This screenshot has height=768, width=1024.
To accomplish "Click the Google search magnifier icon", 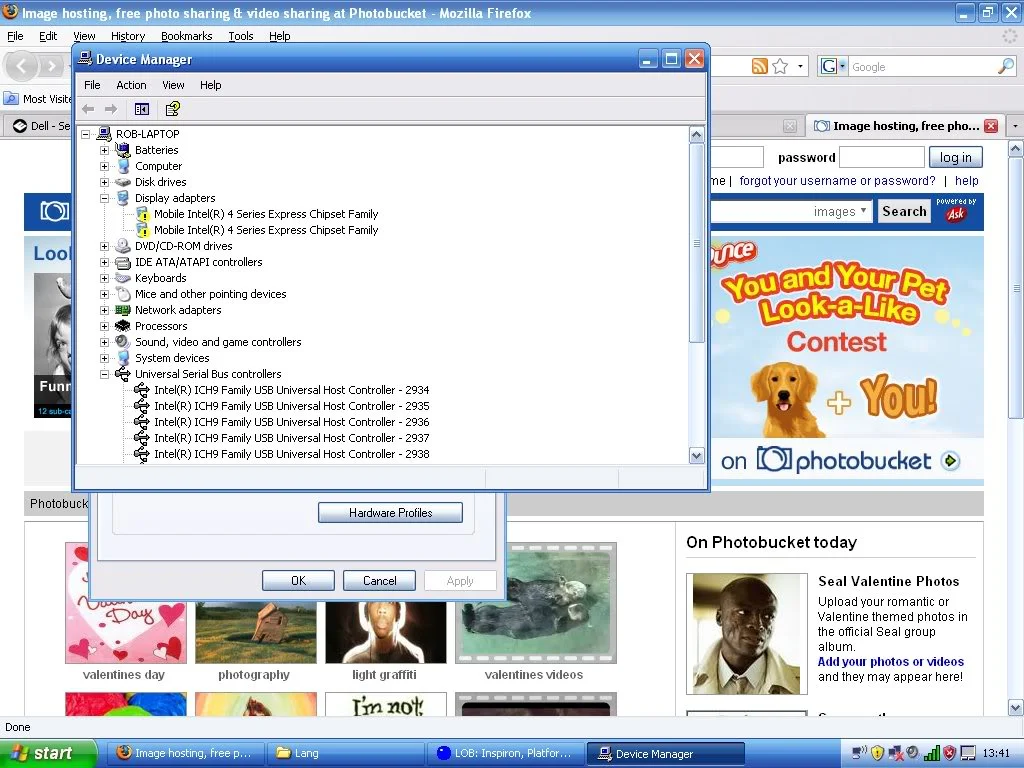I will [x=1006, y=66].
